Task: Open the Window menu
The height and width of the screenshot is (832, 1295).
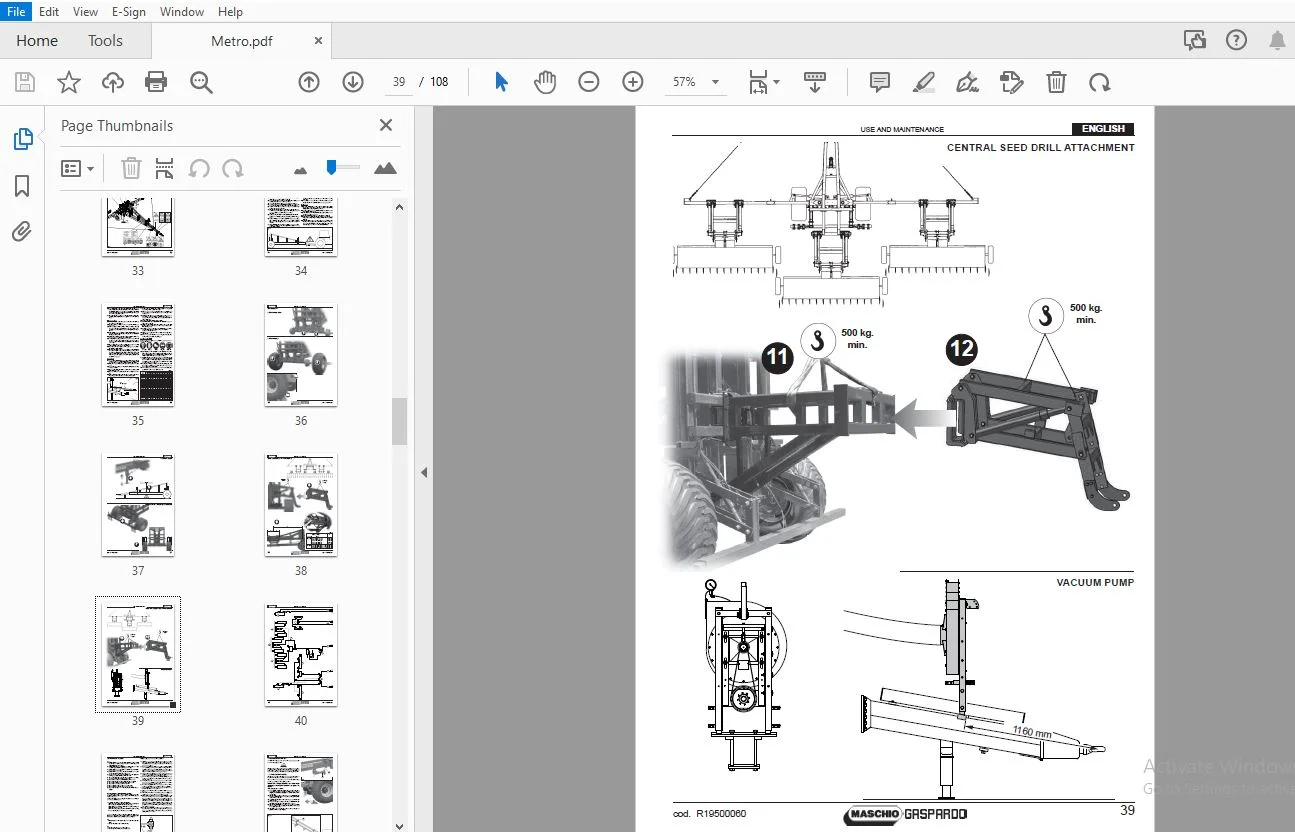Action: tap(182, 11)
